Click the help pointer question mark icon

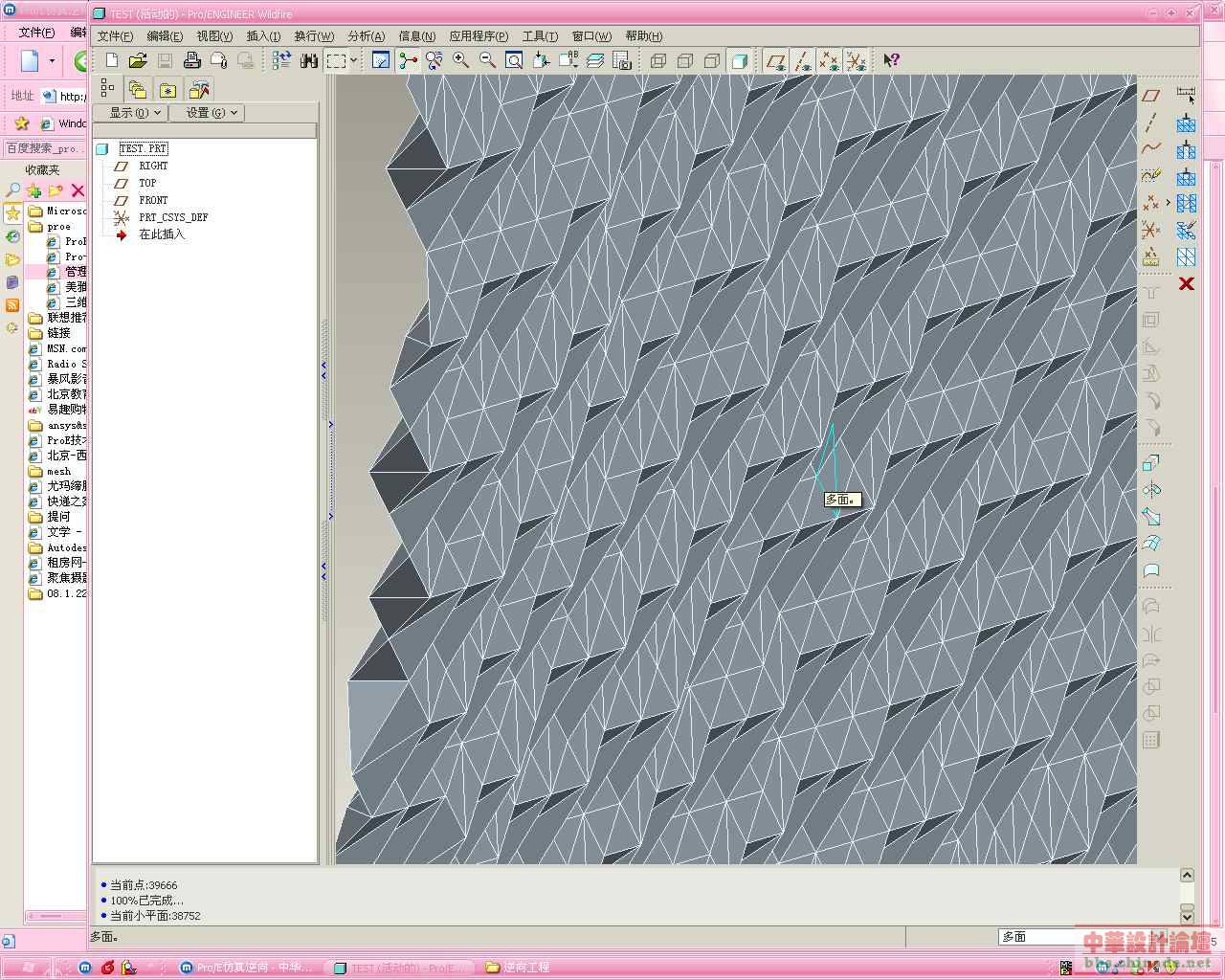[x=891, y=60]
